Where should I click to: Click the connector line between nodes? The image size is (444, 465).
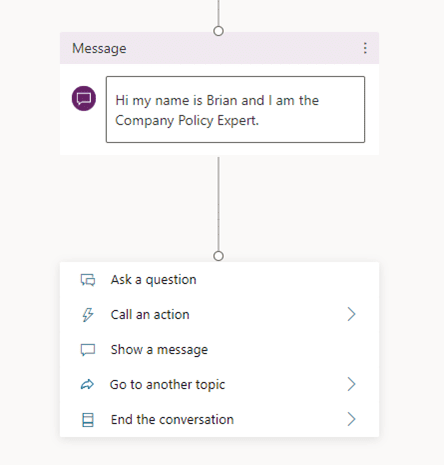218,204
